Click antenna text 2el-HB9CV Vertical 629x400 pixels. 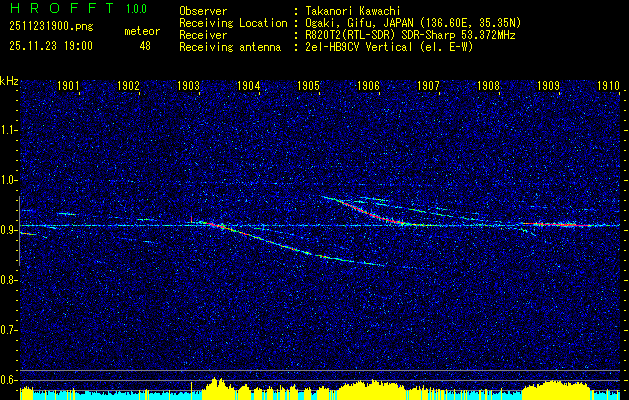pos(358,47)
